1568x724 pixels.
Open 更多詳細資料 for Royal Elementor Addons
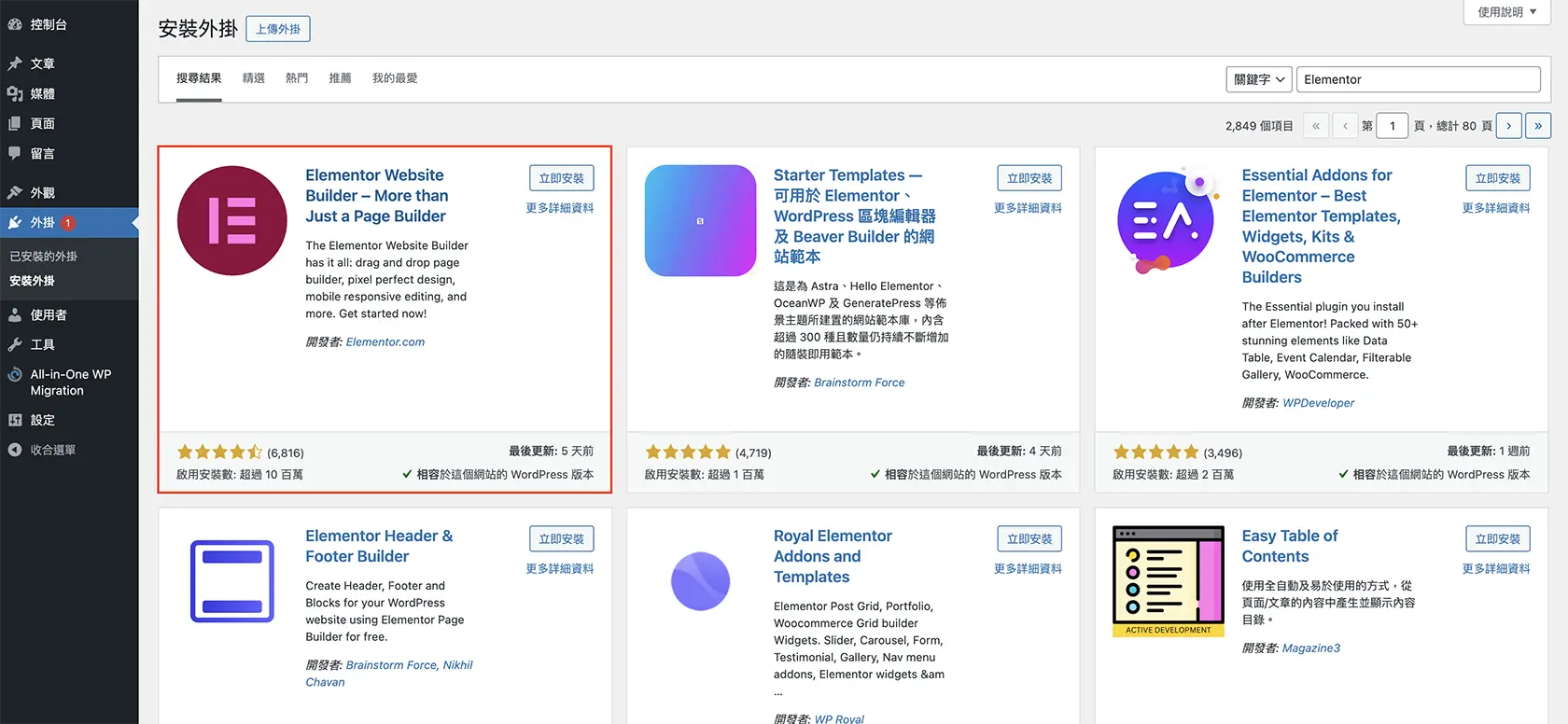coord(1028,569)
